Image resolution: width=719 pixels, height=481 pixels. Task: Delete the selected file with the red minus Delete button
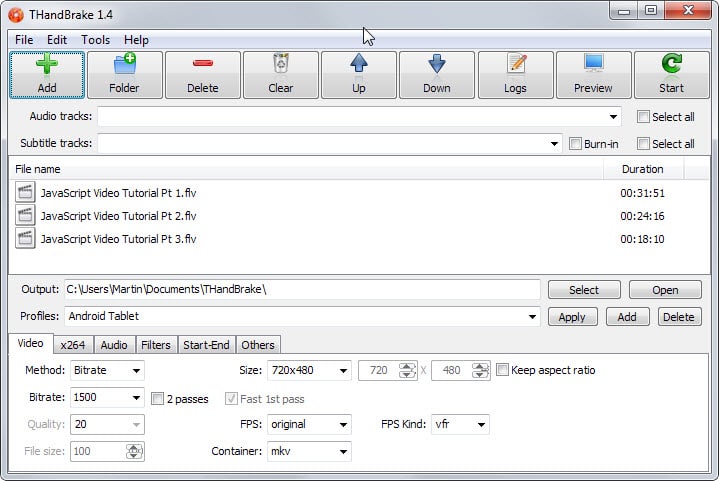[x=203, y=75]
